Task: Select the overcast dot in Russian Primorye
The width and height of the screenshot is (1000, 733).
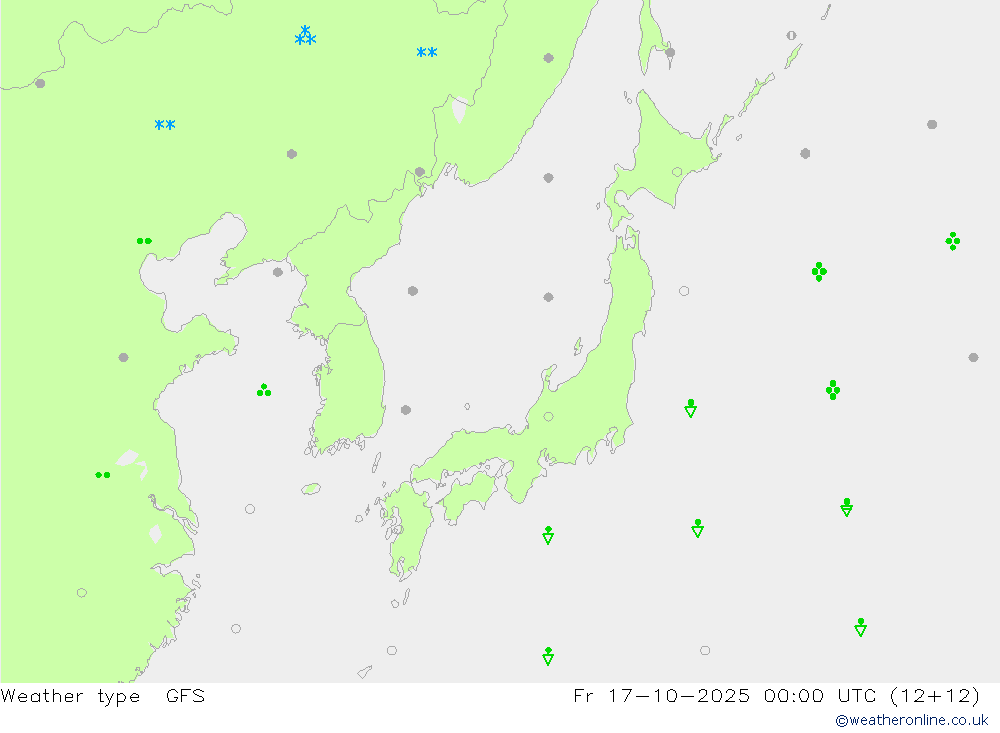Action: (548, 58)
